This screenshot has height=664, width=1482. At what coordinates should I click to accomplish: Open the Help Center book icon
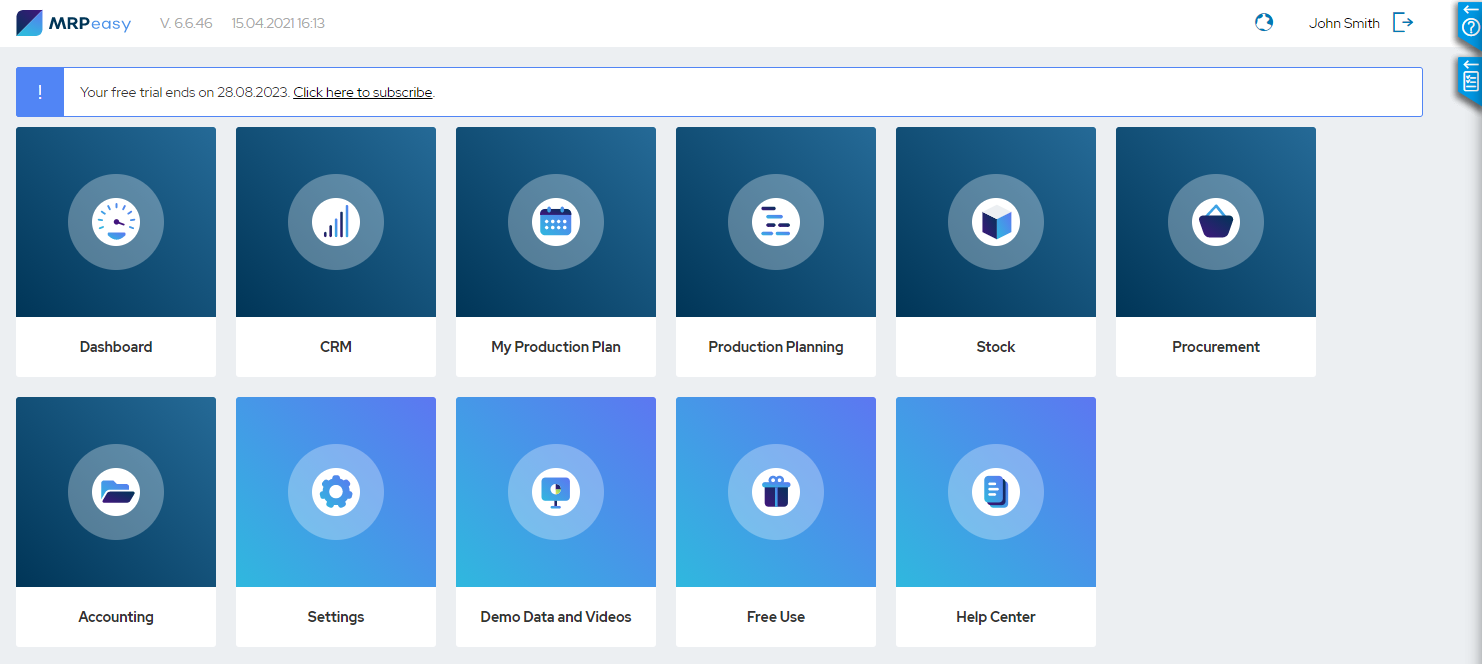click(x=995, y=492)
